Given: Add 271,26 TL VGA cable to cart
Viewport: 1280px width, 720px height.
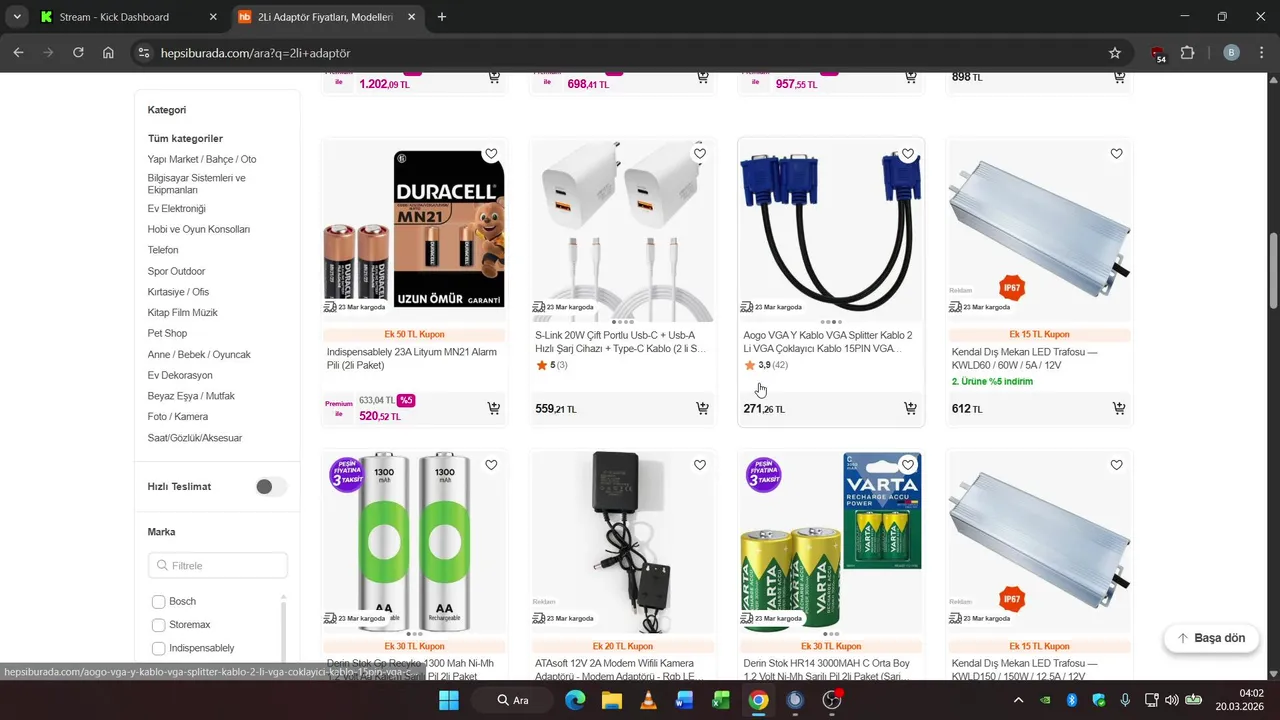Looking at the screenshot, I should click(x=910, y=408).
